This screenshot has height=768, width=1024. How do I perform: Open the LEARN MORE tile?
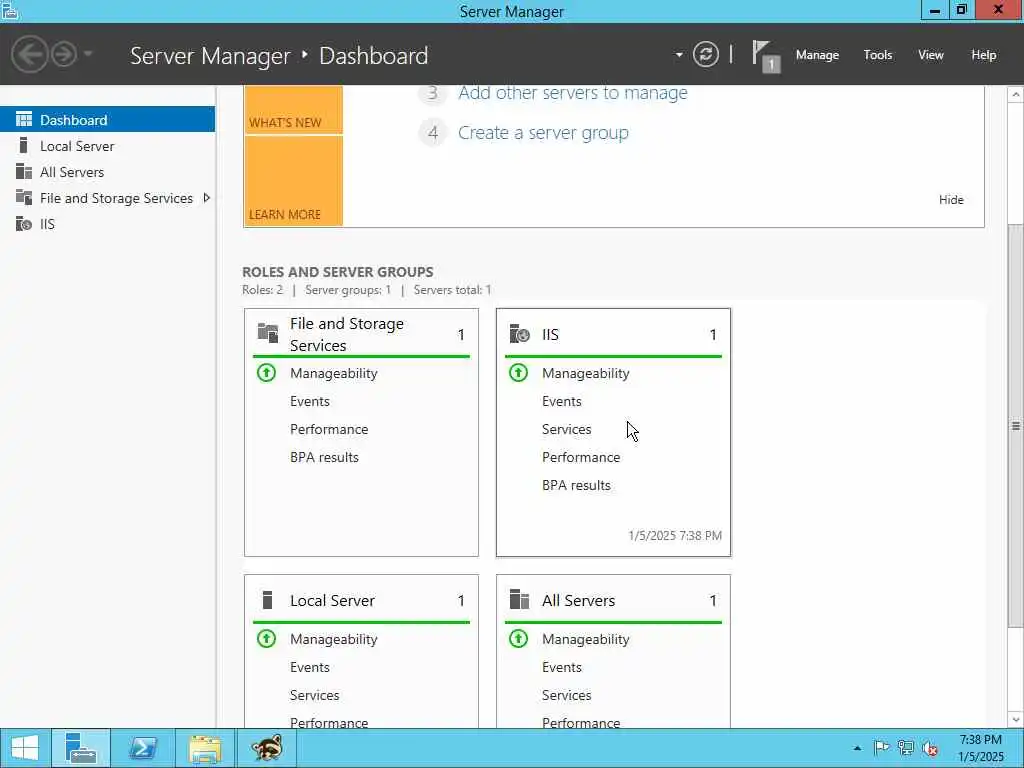293,181
